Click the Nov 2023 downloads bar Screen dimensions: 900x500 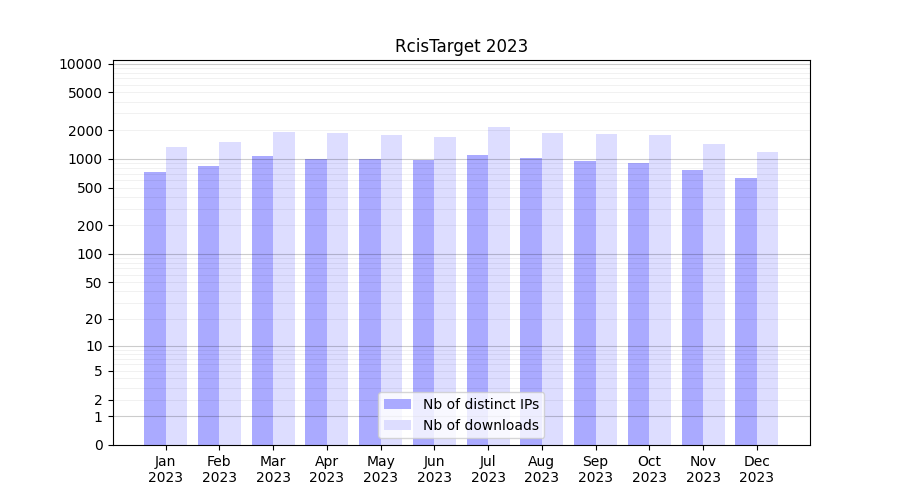714,294
